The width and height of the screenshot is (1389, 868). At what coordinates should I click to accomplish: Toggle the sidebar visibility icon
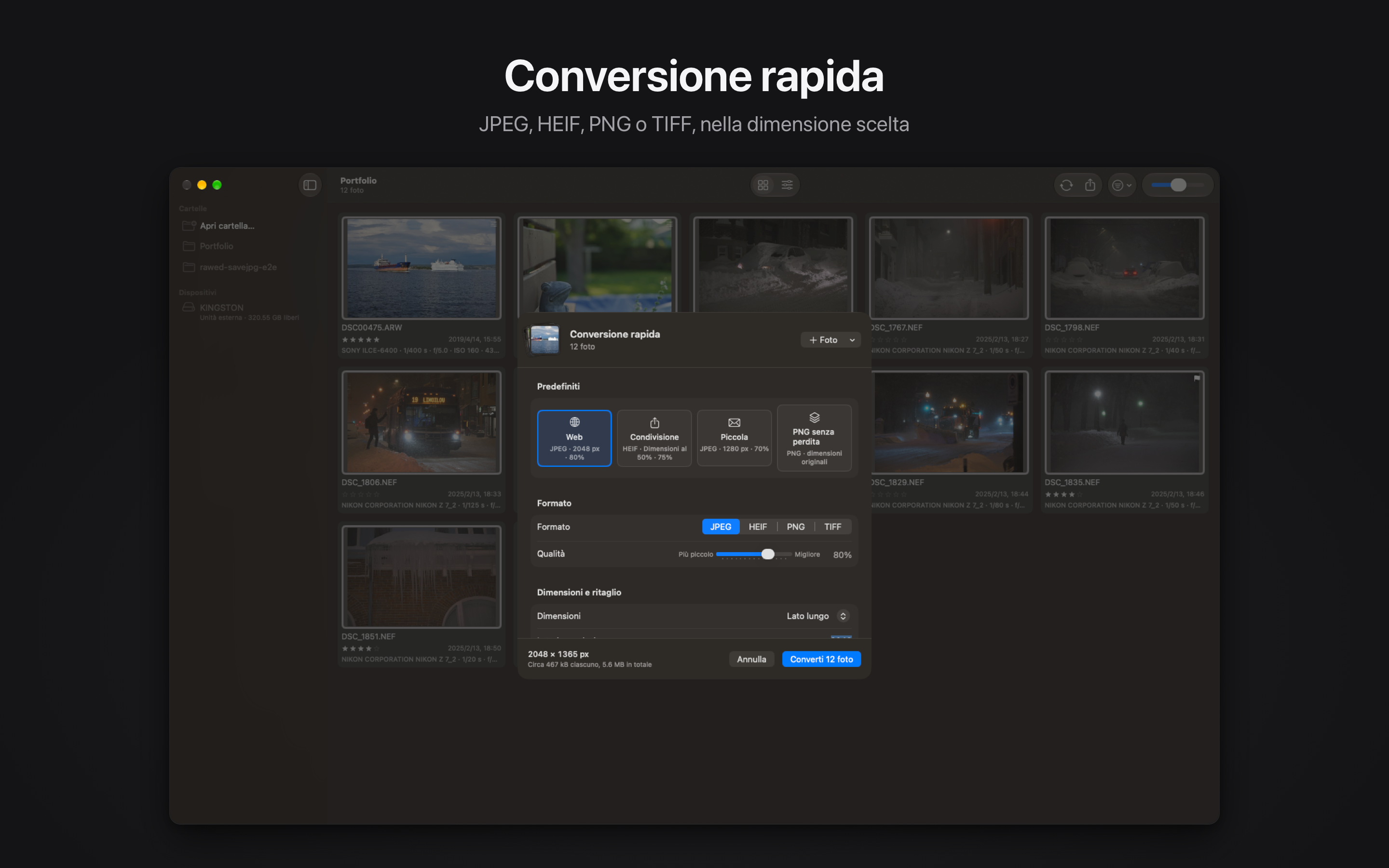click(310, 185)
